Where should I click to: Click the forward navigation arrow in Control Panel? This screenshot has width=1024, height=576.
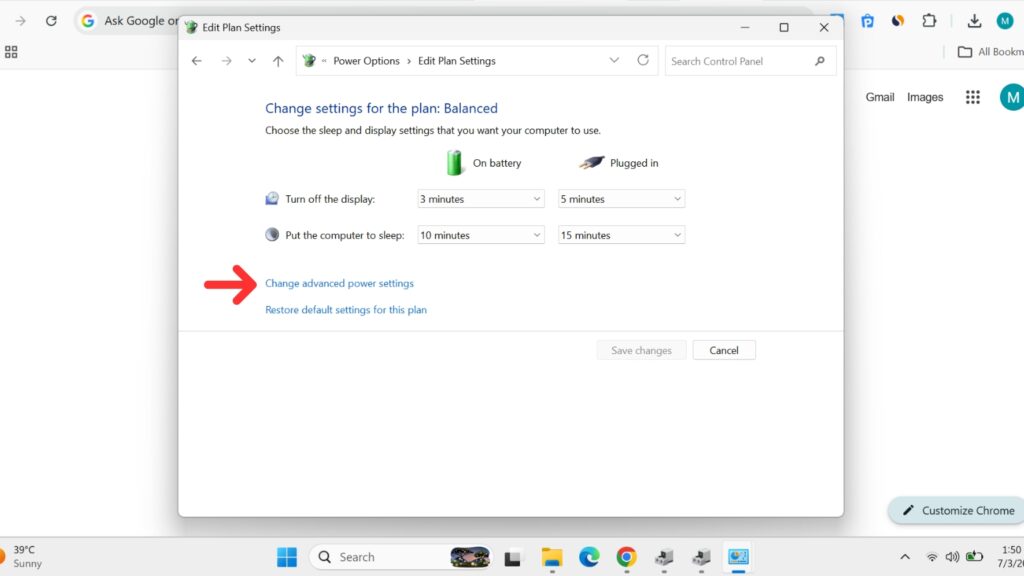(226, 61)
